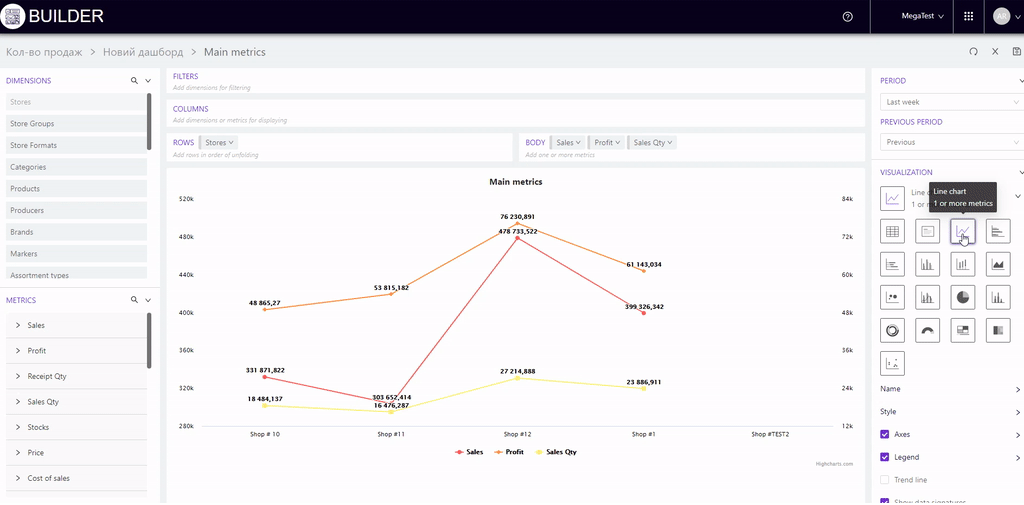The height and width of the screenshot is (505, 1024).
Task: Uncheck the Axes checkbox
Action: pos(885,435)
